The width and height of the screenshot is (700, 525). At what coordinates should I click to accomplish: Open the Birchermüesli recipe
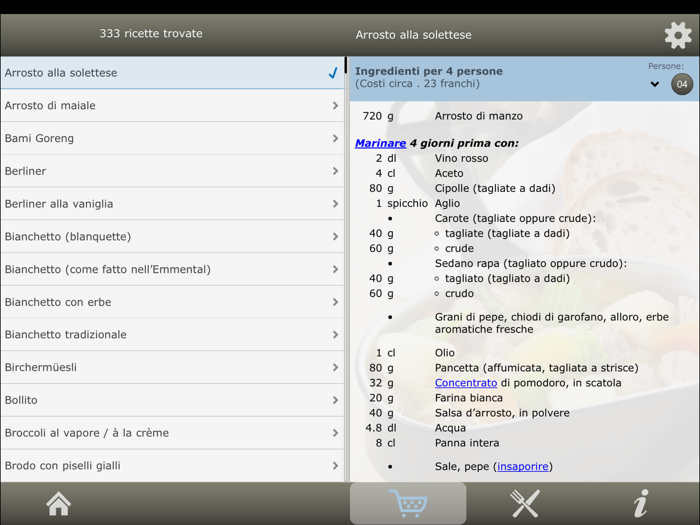pos(172,367)
